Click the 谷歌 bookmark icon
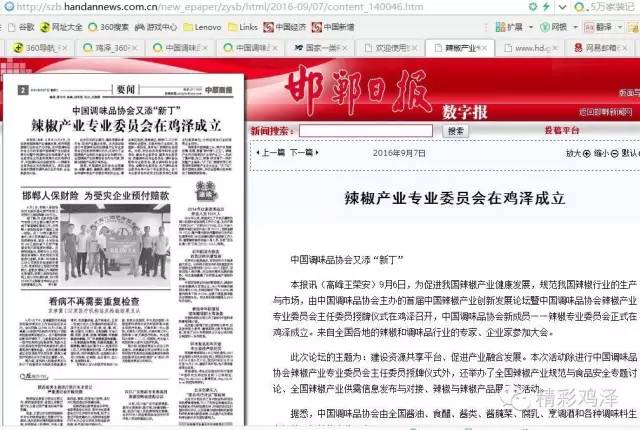Screen dimensions: 640x430 coord(21,26)
